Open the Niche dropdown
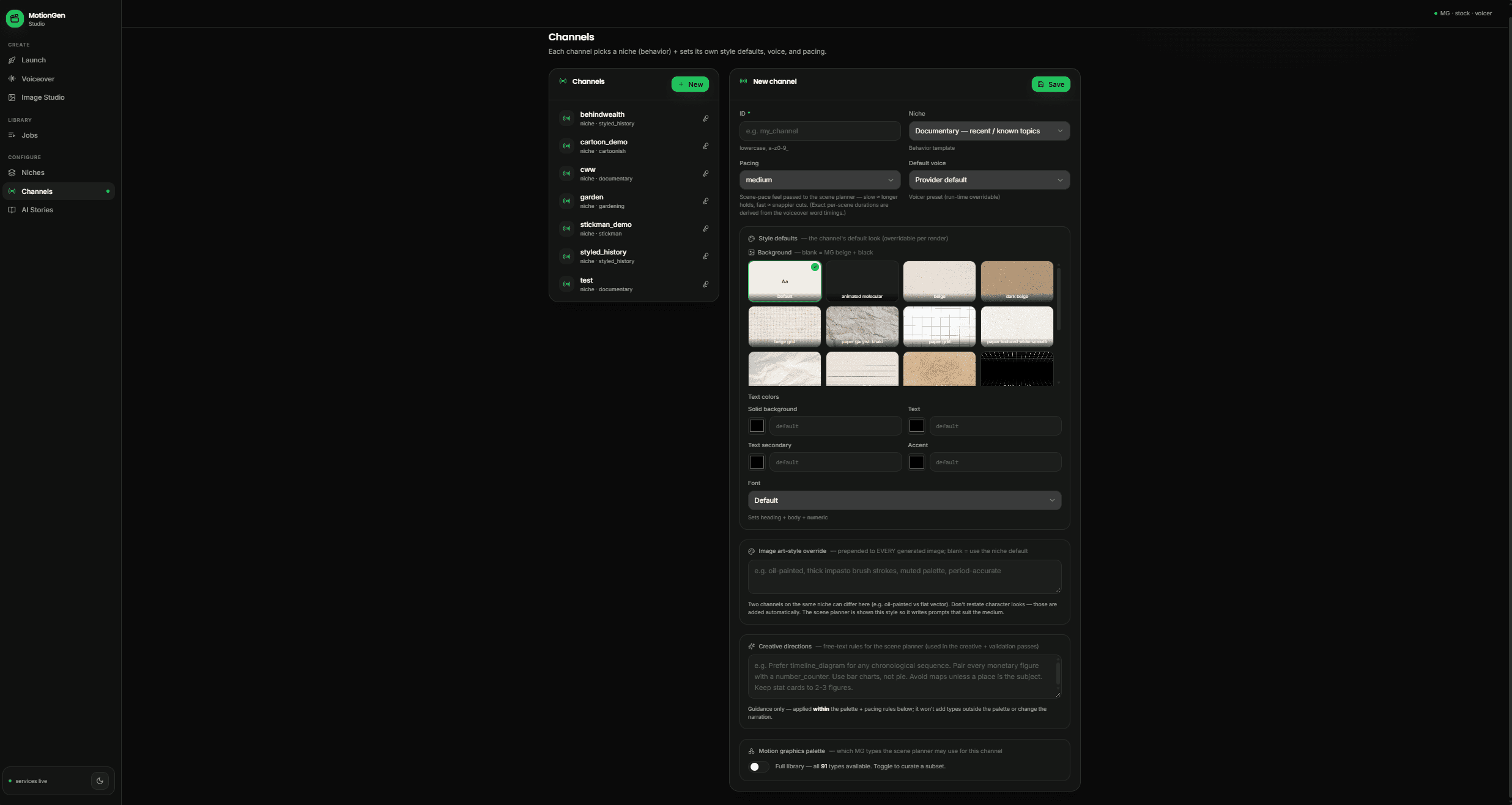 (x=989, y=131)
